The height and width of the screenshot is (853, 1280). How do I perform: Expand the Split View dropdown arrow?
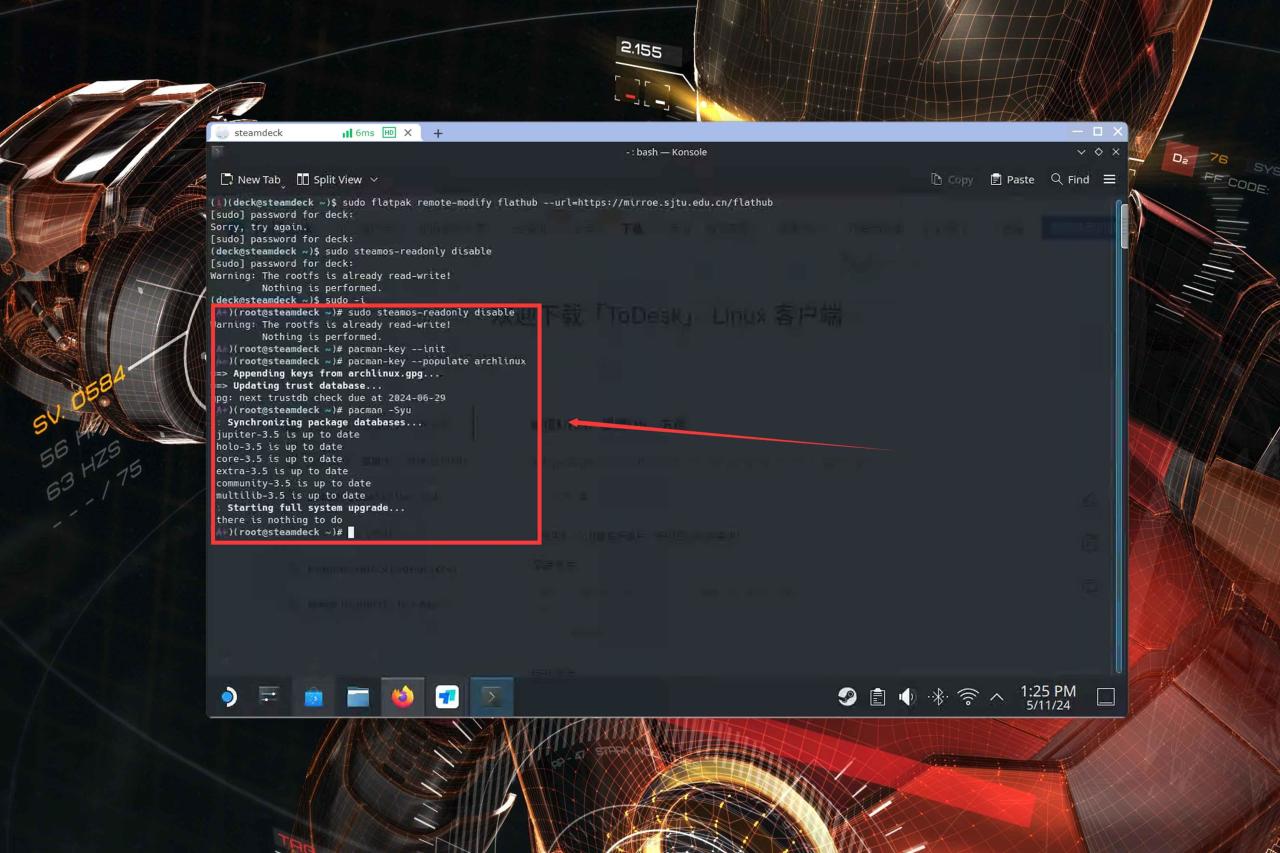(x=374, y=179)
